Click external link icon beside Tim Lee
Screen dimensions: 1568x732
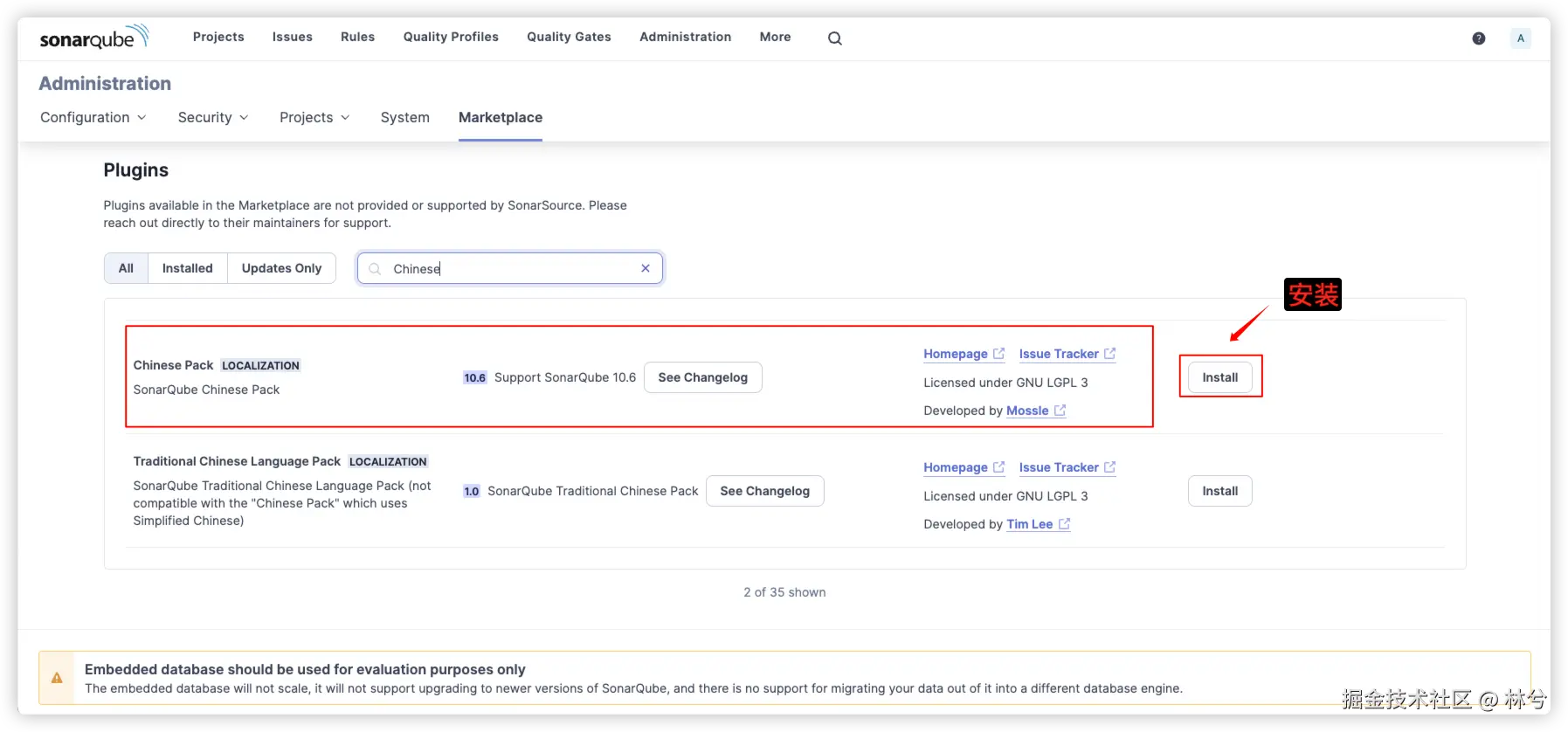(1064, 524)
